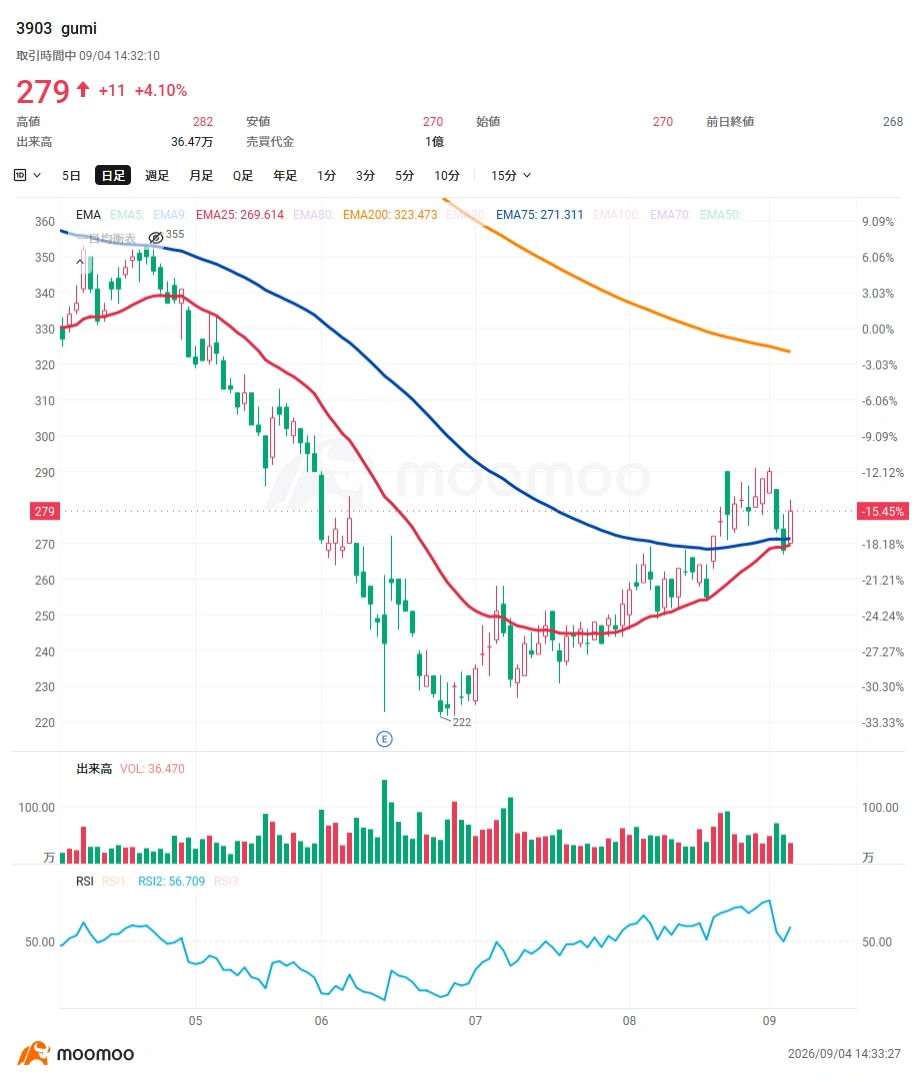Choose the 5分 minute interval
The image size is (917, 1080).
click(404, 176)
